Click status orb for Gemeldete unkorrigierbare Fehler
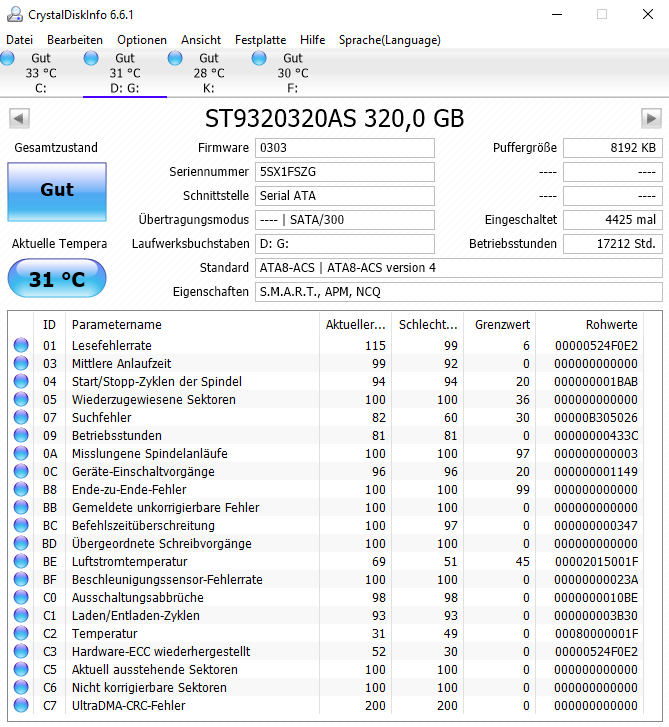 coord(21,508)
